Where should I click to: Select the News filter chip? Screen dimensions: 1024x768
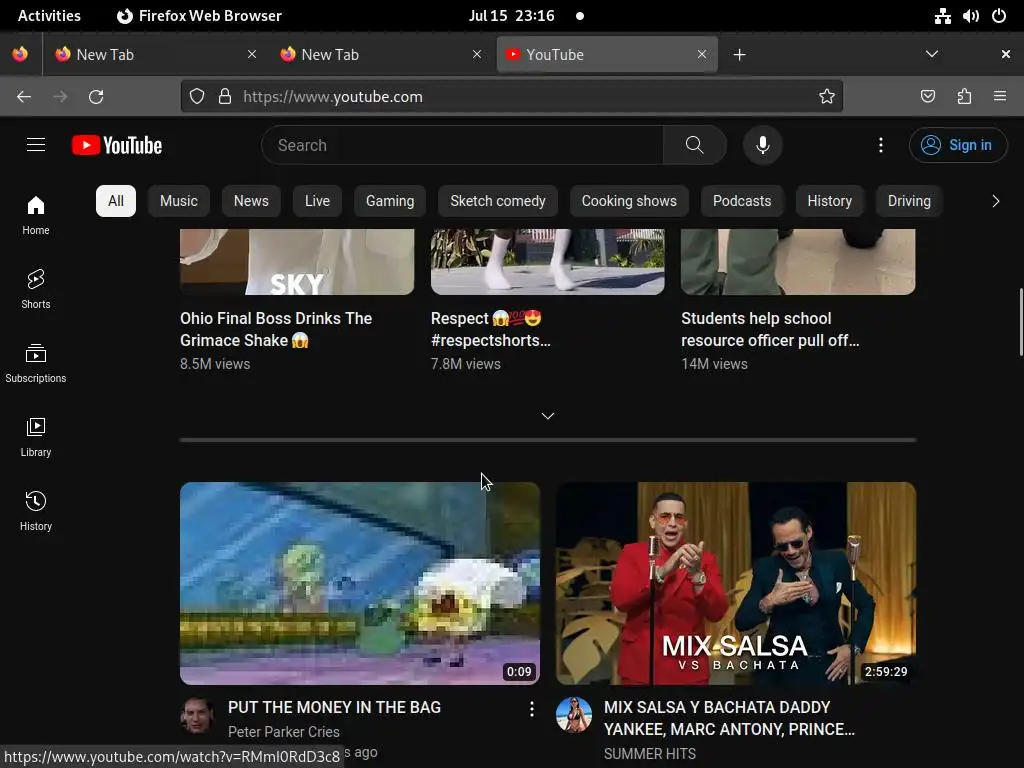tap(251, 201)
